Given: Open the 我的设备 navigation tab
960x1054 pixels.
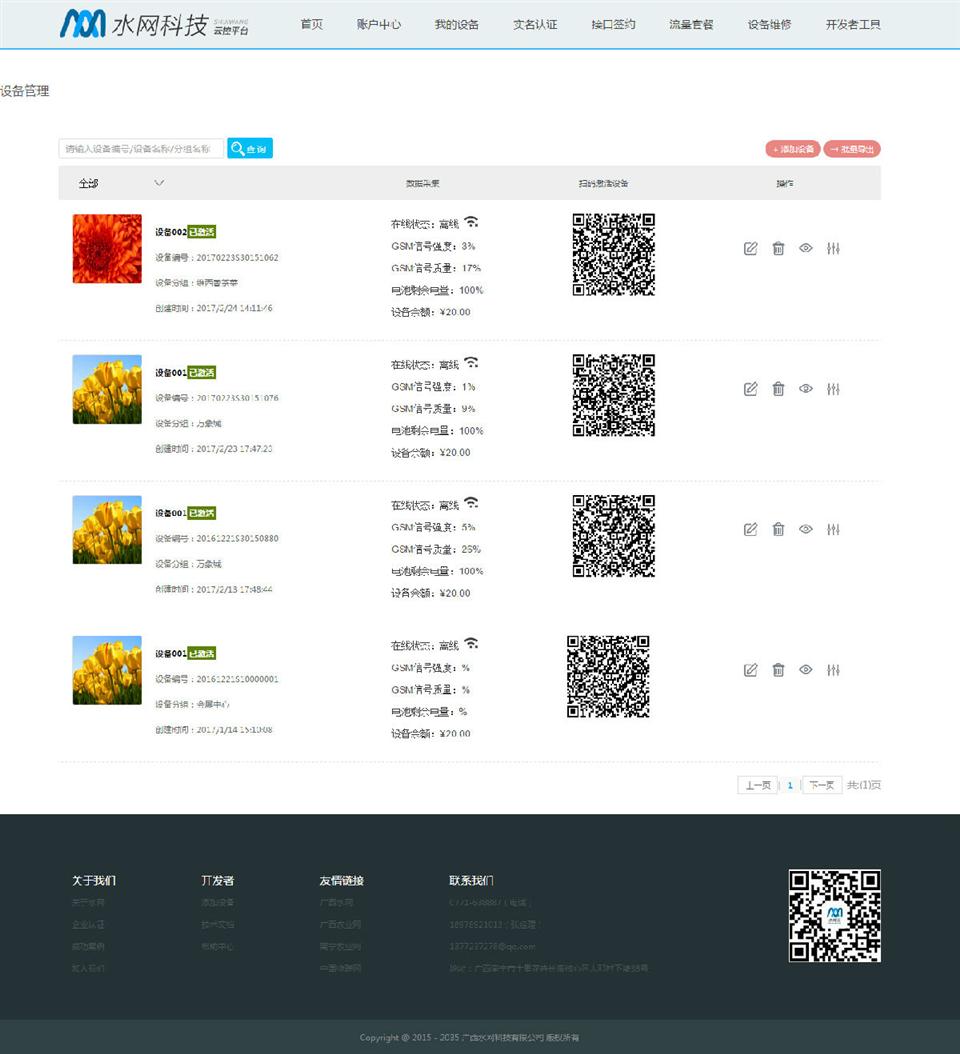Looking at the screenshot, I should point(457,24).
